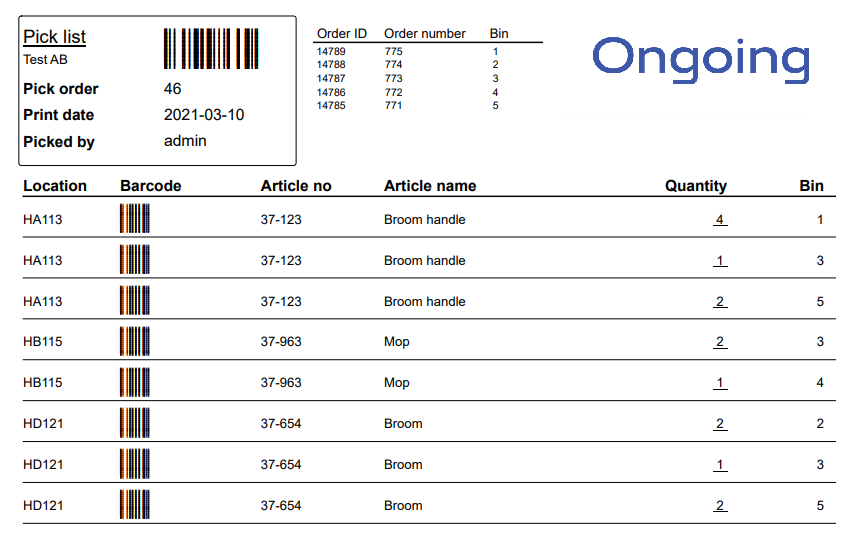Viewport: 850px width, 540px height.
Task: Click 37-654 in the Broom bin 3 row
Action: tap(281, 465)
